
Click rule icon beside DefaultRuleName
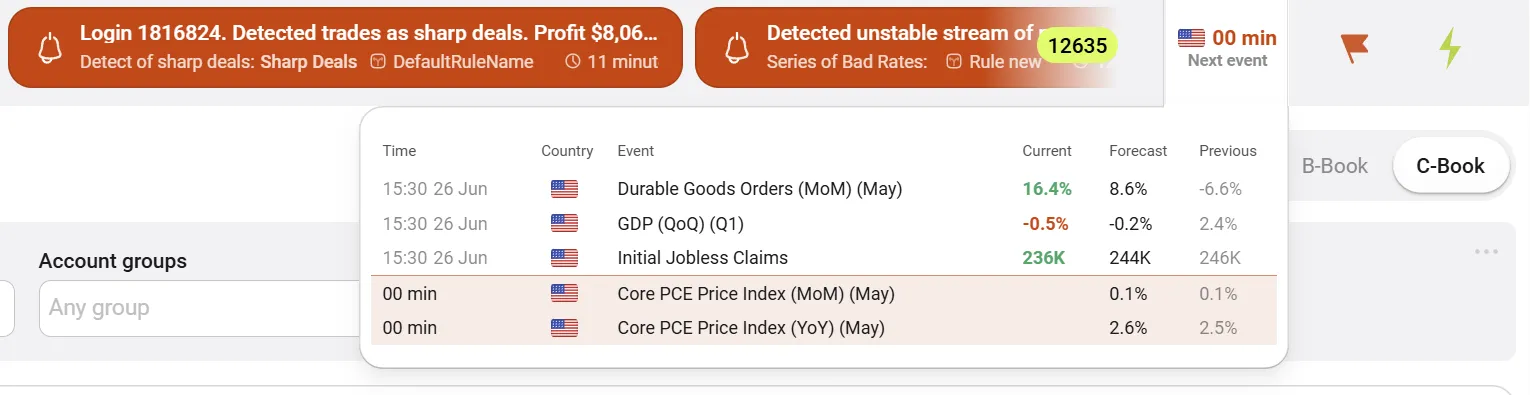(378, 61)
